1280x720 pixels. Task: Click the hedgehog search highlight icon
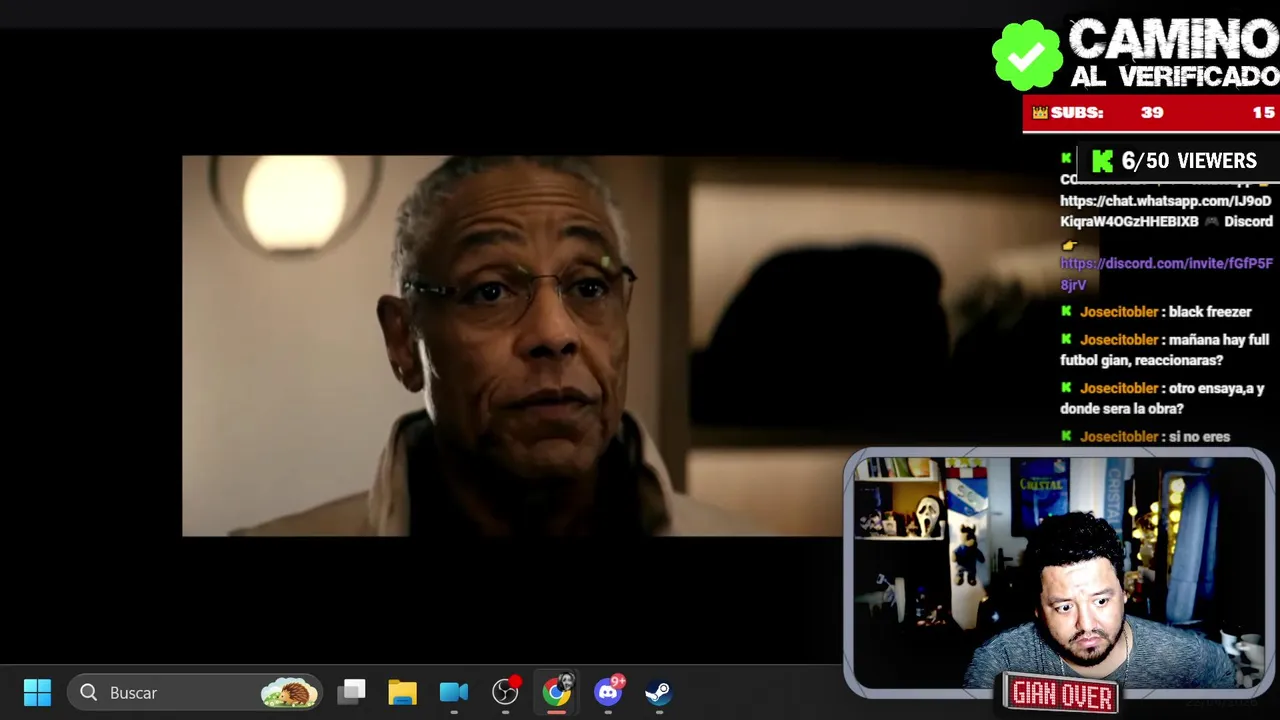[x=289, y=692]
